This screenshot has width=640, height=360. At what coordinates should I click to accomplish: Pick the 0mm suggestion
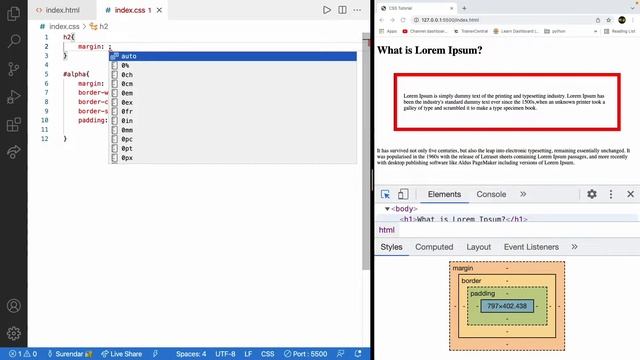pyautogui.click(x=233, y=130)
